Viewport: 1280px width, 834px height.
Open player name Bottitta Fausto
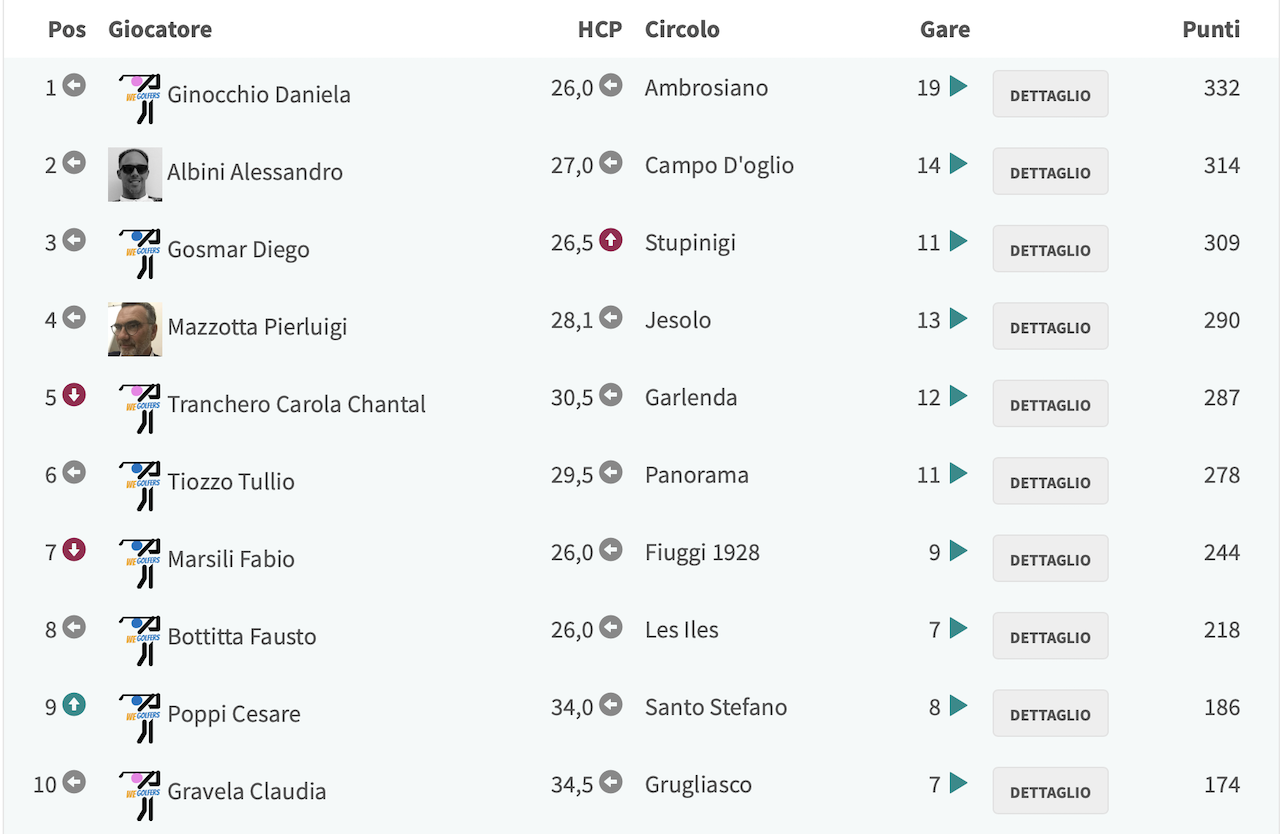coord(242,636)
